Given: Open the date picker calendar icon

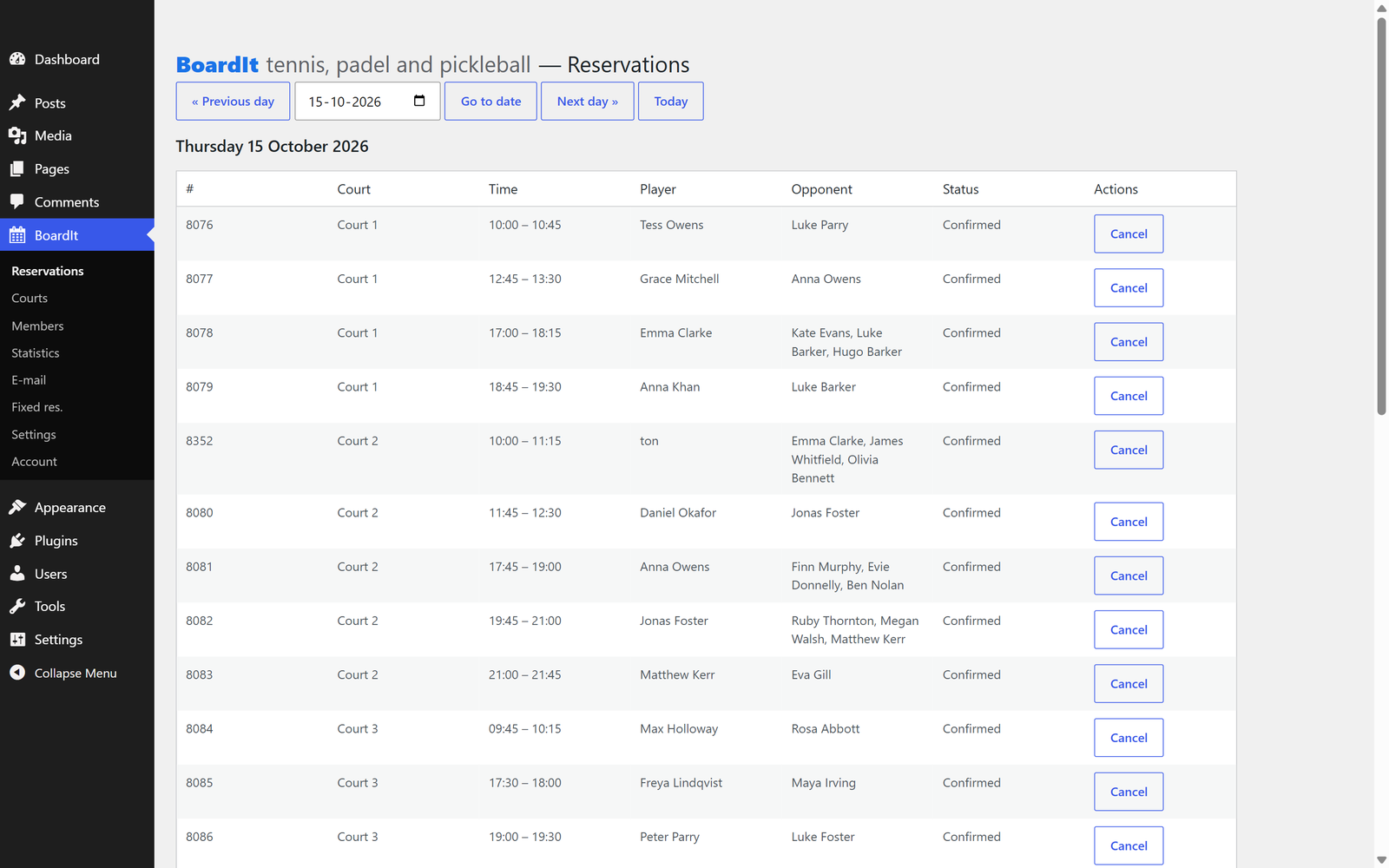Looking at the screenshot, I should click(419, 101).
